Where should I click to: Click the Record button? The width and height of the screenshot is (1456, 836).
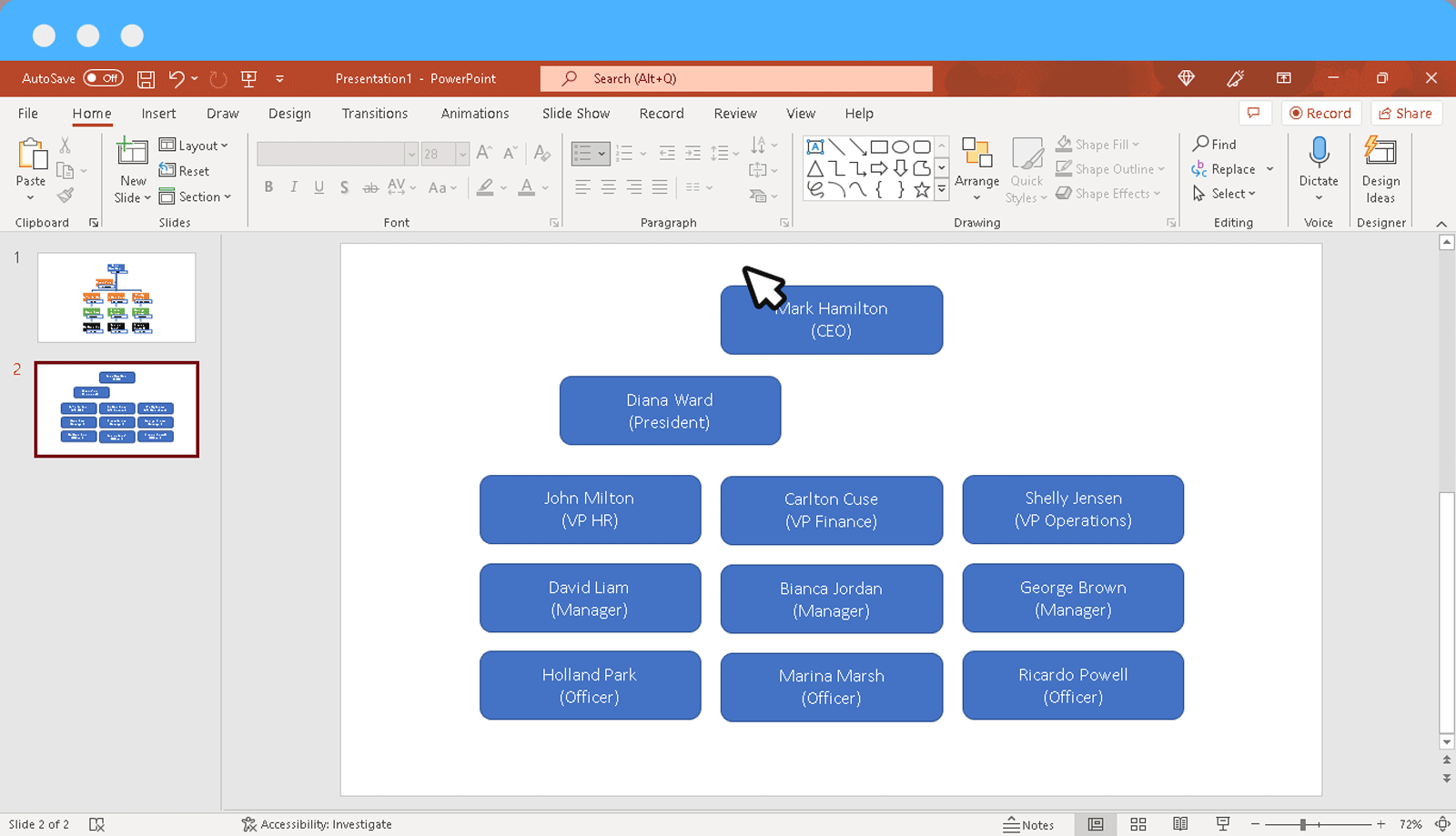pos(1320,113)
